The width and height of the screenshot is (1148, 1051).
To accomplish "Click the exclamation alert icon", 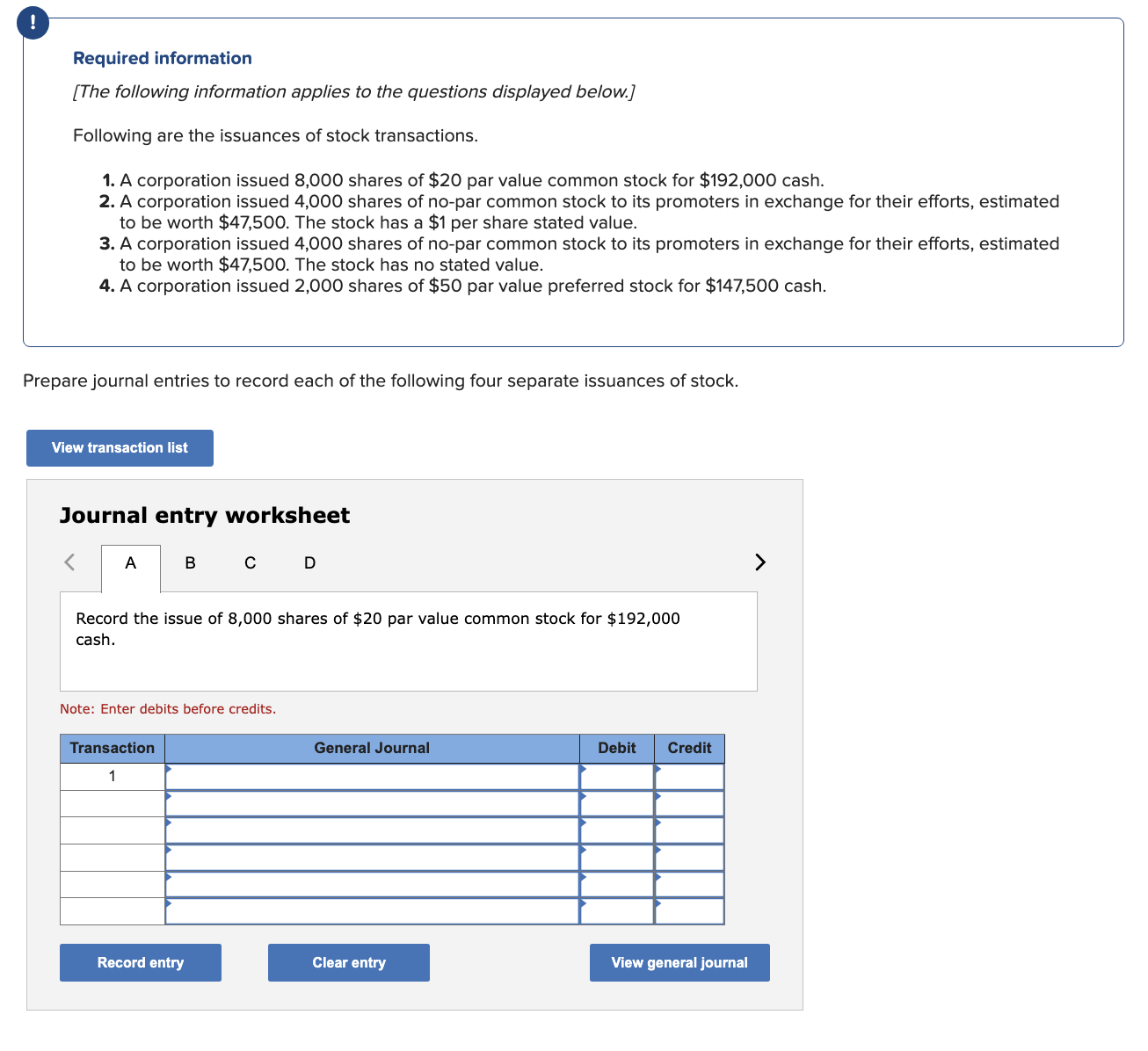I will (33, 22).
